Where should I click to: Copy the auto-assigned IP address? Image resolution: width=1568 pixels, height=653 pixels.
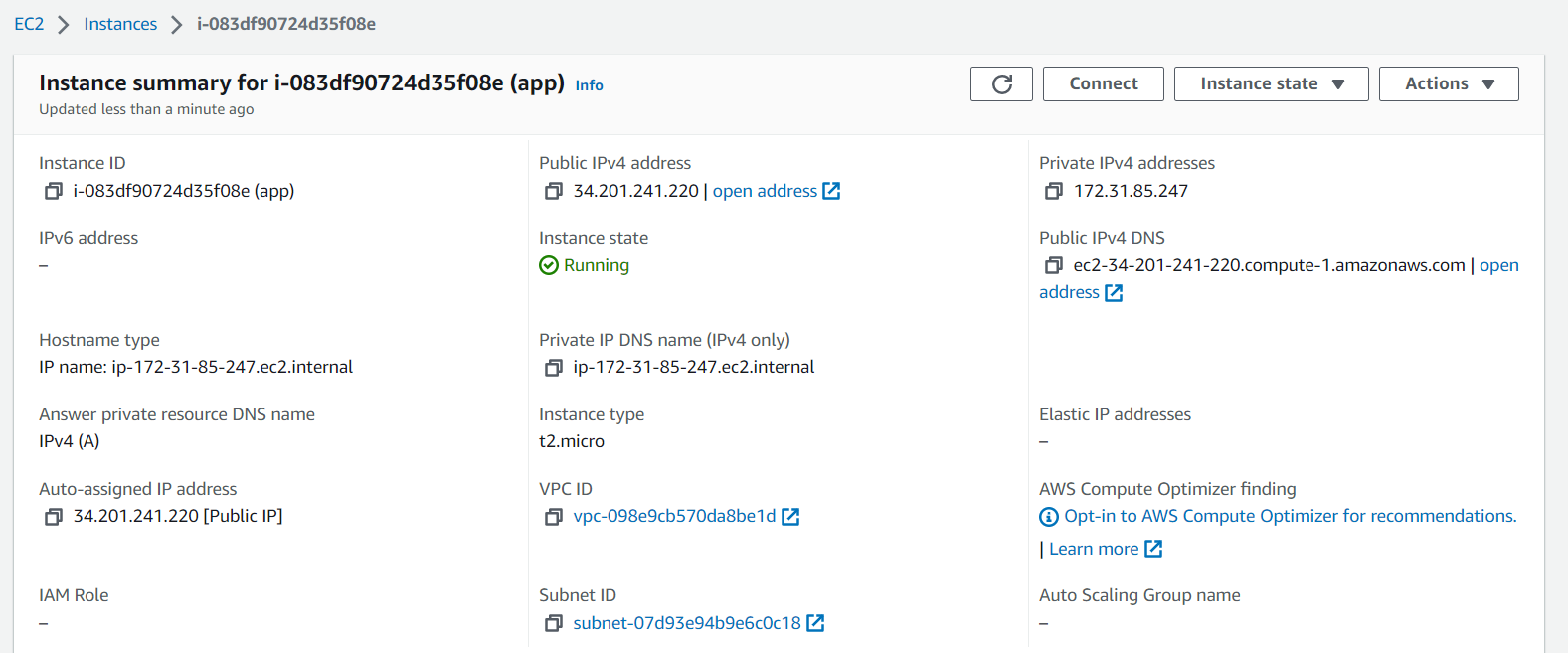pyautogui.click(x=54, y=517)
